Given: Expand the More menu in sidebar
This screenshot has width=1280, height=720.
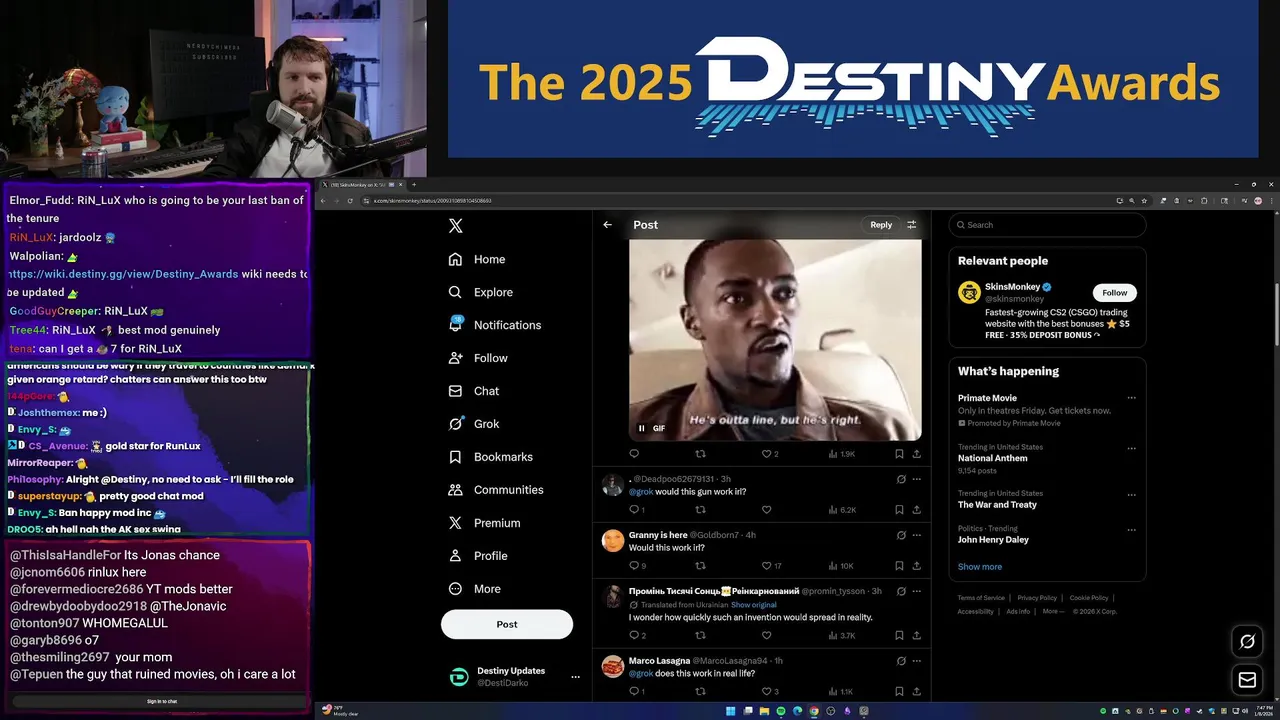Looking at the screenshot, I should (x=474, y=589).
